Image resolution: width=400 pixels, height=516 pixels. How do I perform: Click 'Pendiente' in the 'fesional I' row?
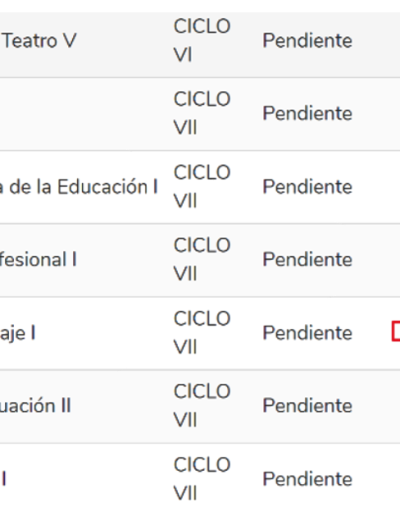coord(307,260)
